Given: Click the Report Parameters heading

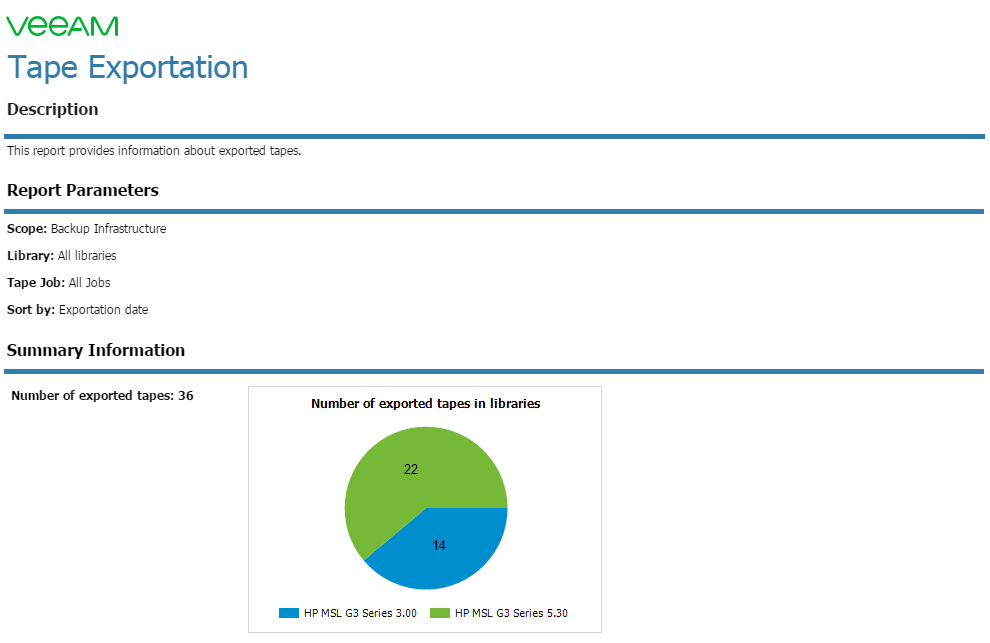Looking at the screenshot, I should click(83, 190).
